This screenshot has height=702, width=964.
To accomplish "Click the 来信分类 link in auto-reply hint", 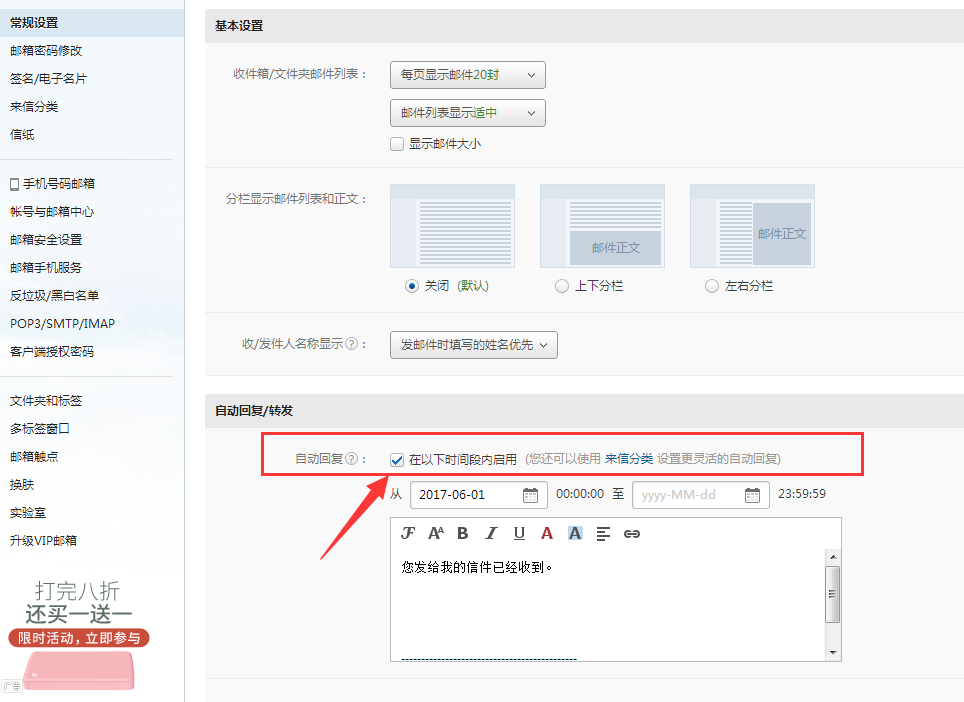I will click(x=629, y=459).
